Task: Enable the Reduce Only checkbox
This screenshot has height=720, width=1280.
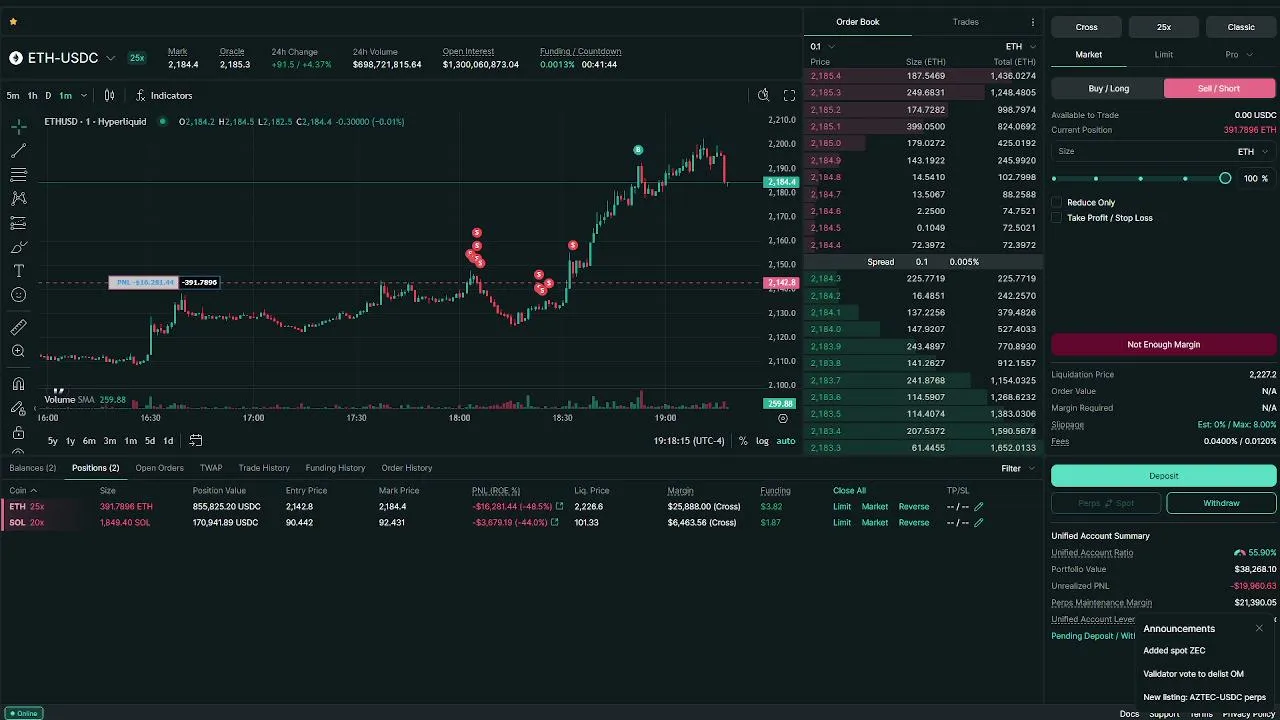Action: point(1057,202)
